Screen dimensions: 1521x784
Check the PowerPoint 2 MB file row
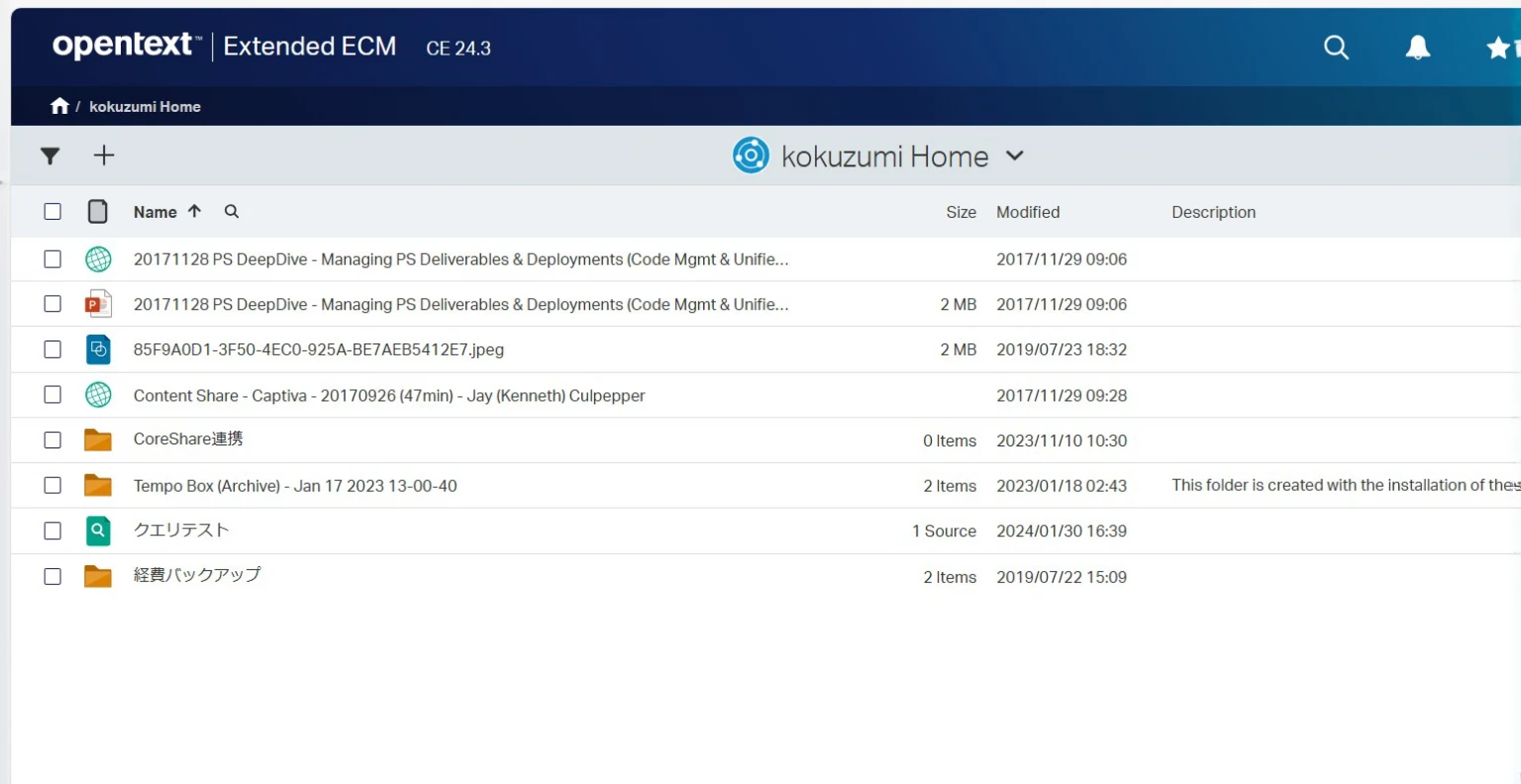click(x=52, y=304)
